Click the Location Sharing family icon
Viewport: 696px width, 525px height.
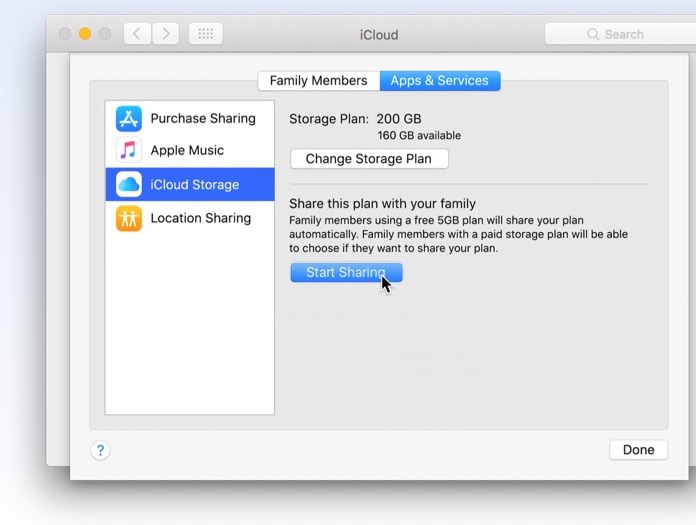coord(129,218)
